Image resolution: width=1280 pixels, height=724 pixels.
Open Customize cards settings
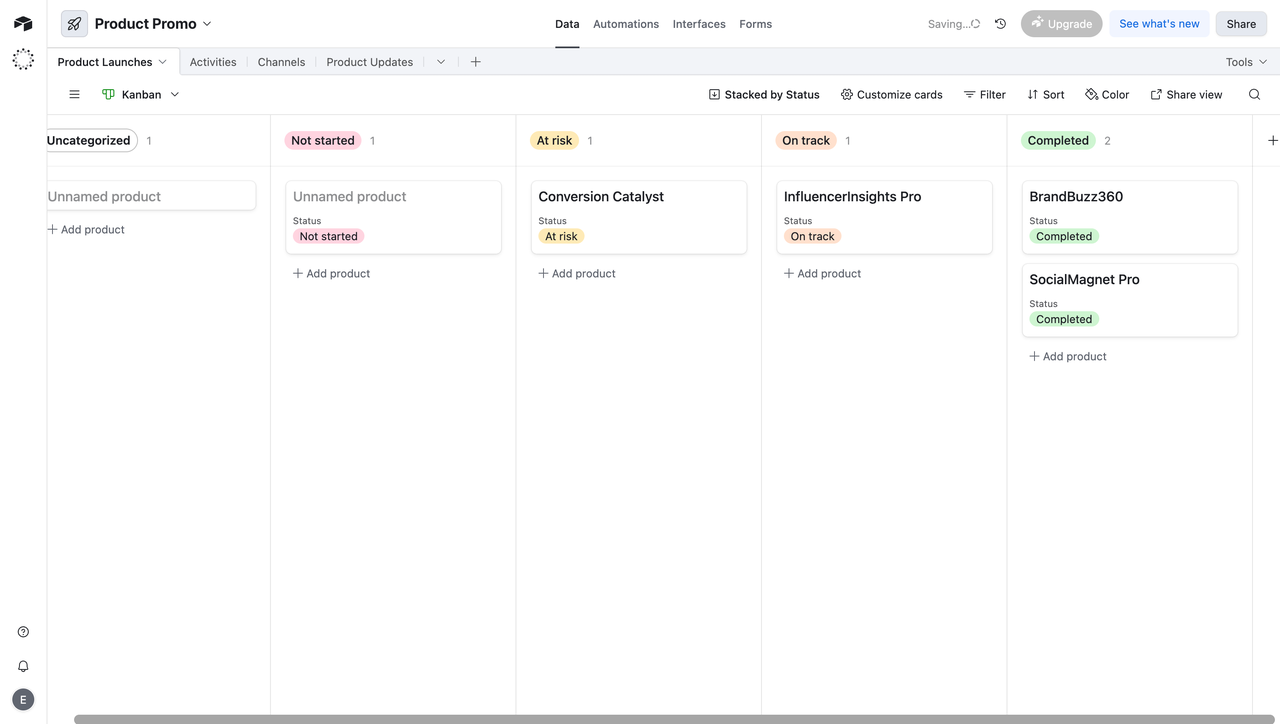(891, 94)
